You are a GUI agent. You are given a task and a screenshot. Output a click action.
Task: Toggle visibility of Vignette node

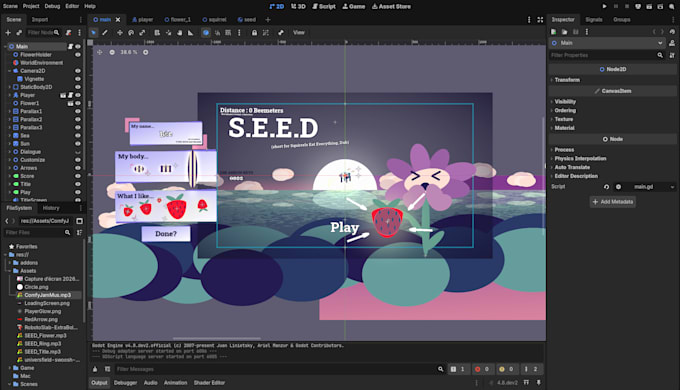click(78, 79)
